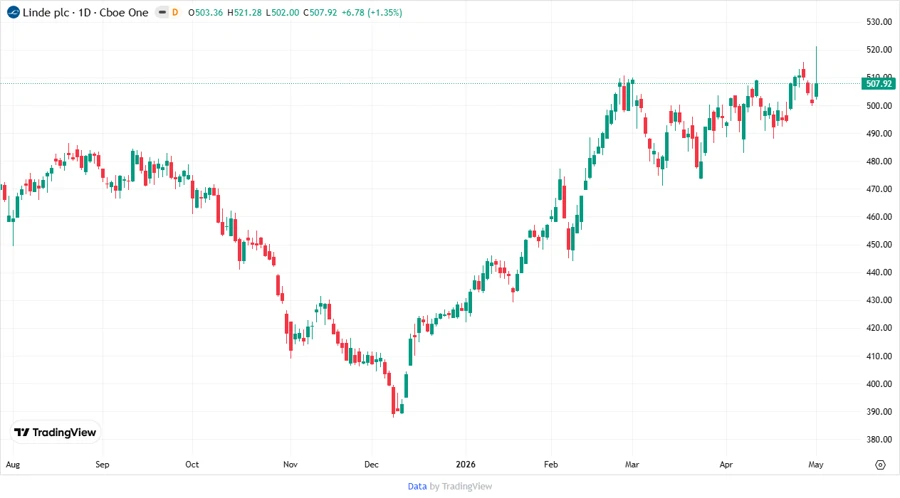Image resolution: width=900 pixels, height=498 pixels.
Task: Click the 480.00 price axis label
Action: (x=879, y=161)
